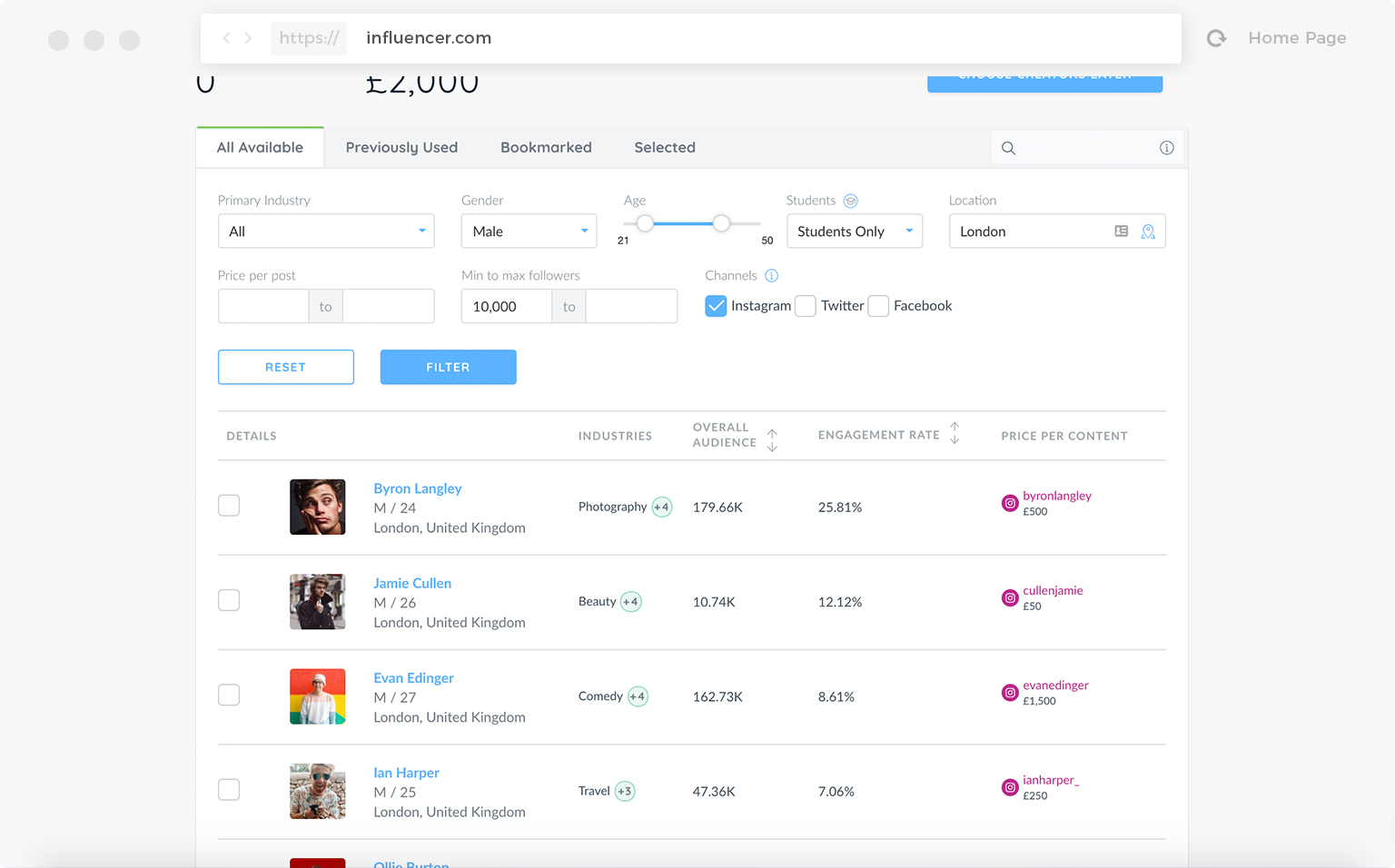Click the maximum age slider handle
The image size is (1395, 868).
pyautogui.click(x=721, y=223)
